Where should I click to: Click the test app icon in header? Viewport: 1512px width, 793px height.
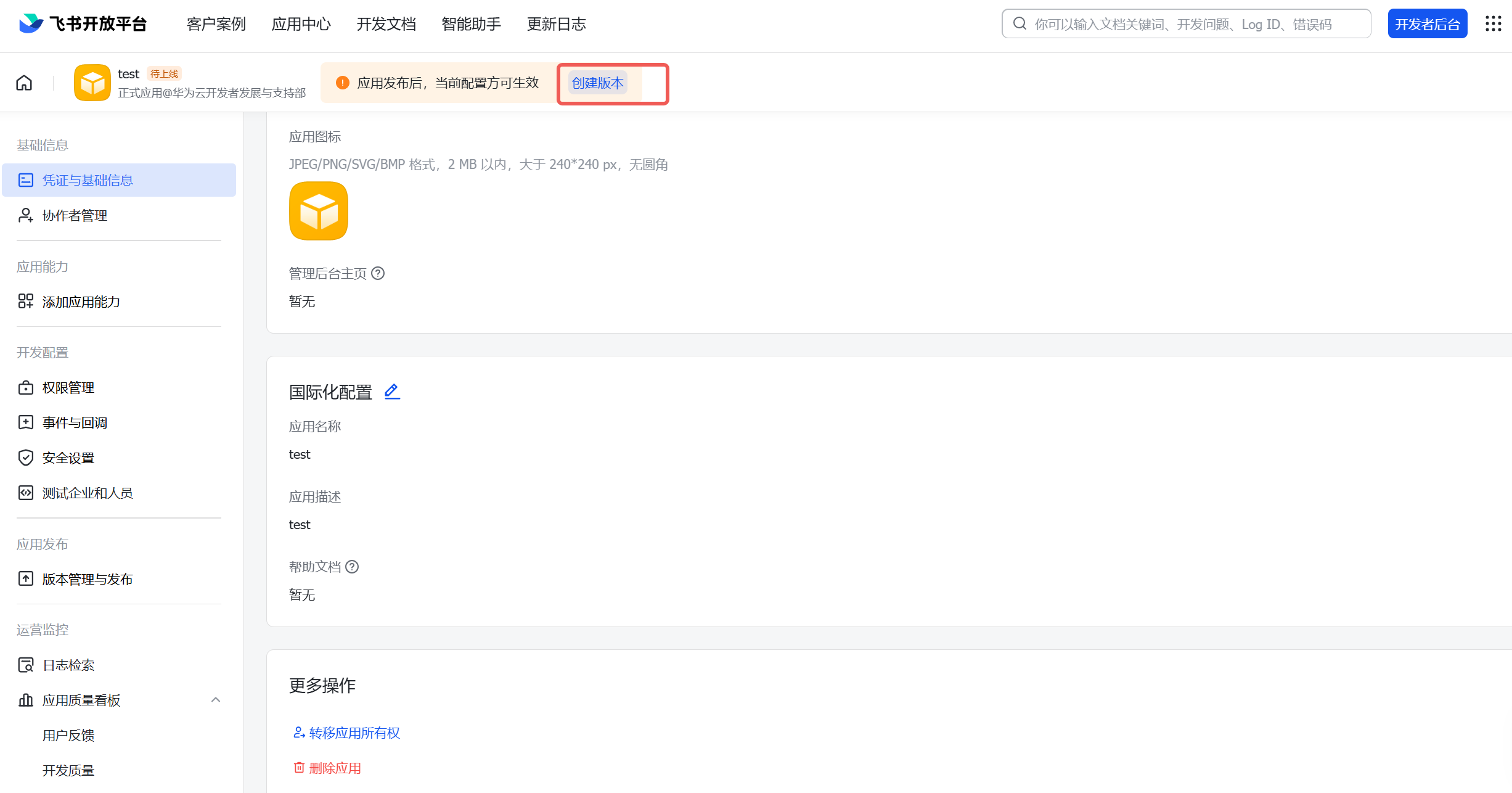coord(92,83)
